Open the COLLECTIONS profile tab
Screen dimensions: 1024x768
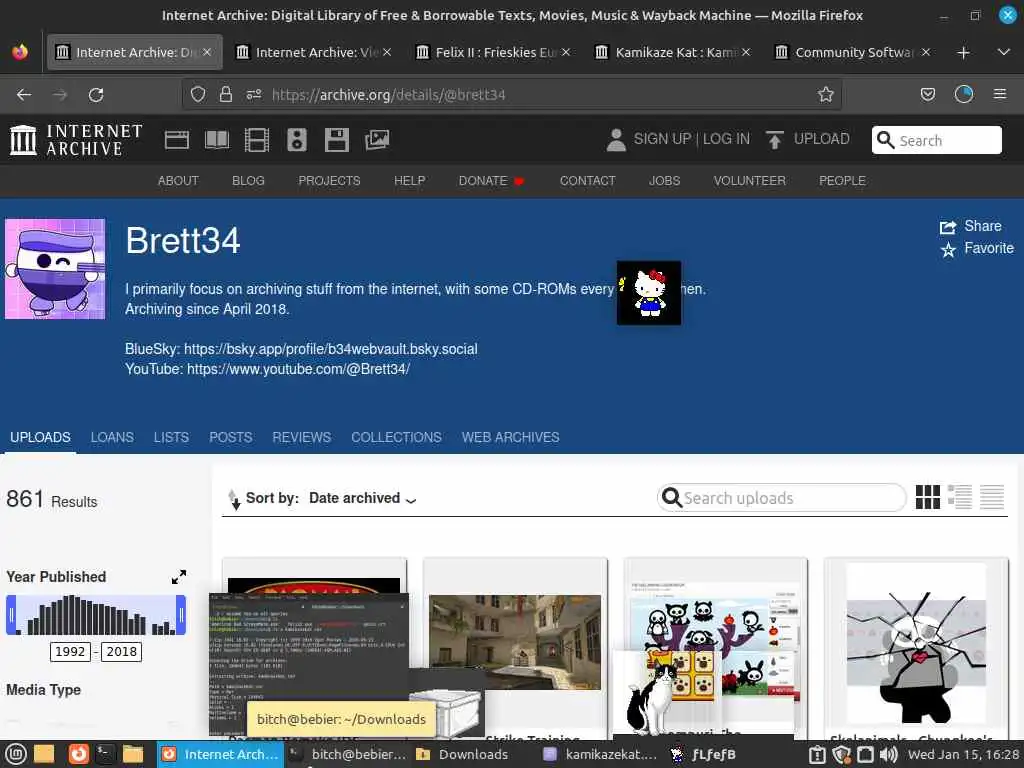point(396,438)
